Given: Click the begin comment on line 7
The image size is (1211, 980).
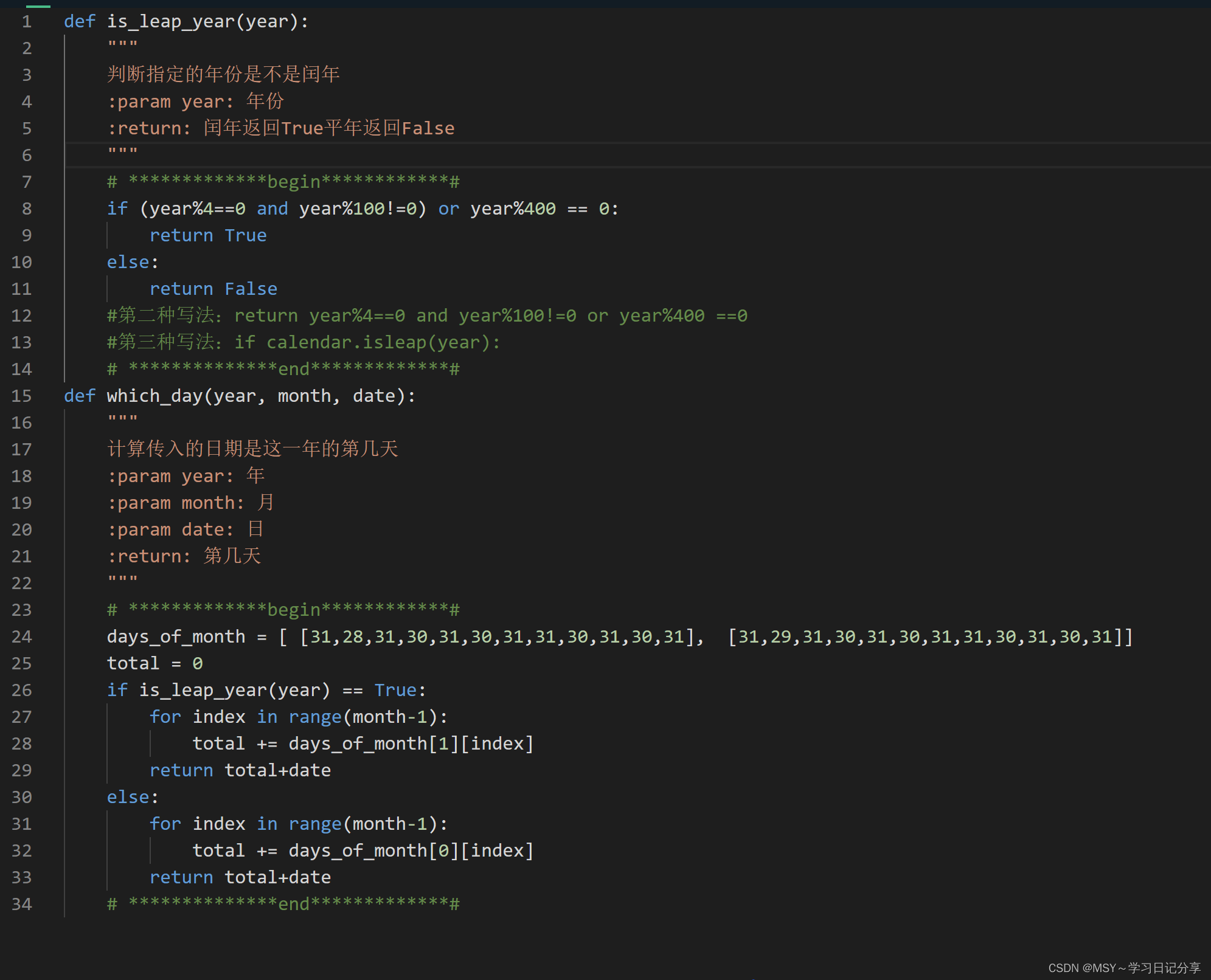Looking at the screenshot, I should (x=283, y=181).
